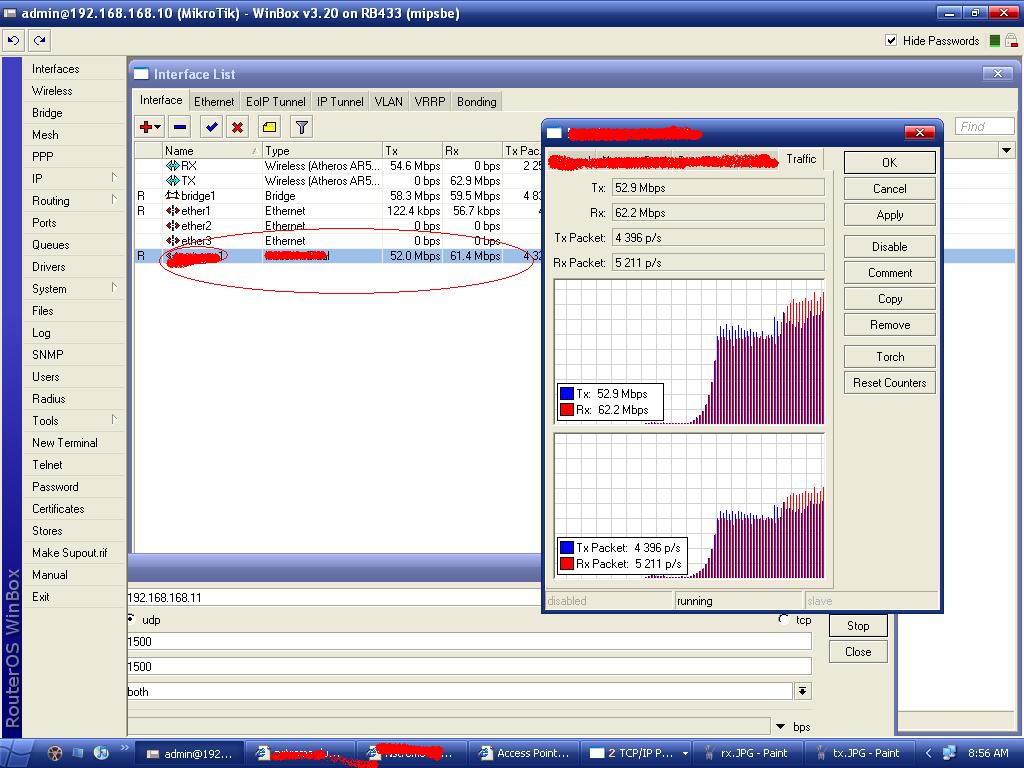Click the ether1 interface icon
Image resolution: width=1024 pixels, height=768 pixels.
click(x=172, y=211)
